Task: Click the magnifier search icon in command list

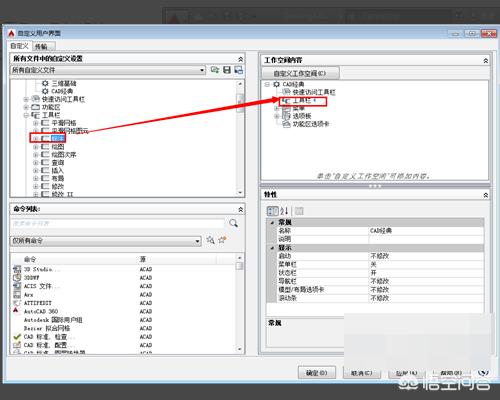Action: coord(234,223)
